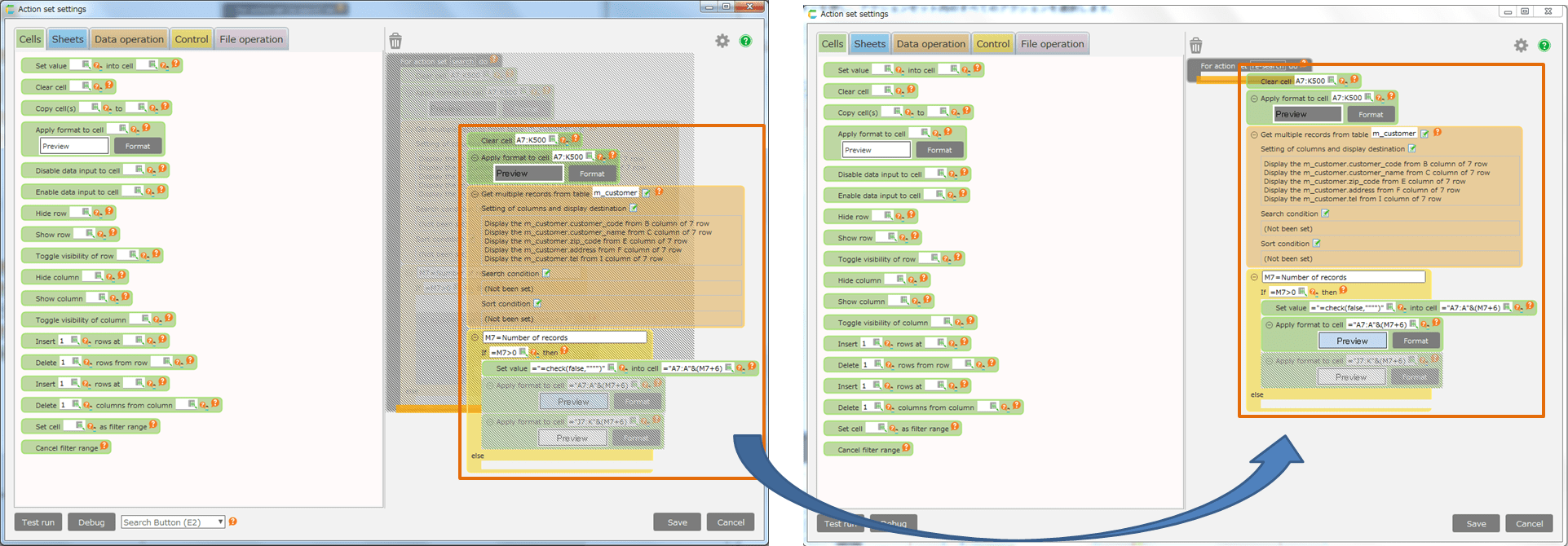This screenshot has width=1568, height=546.
Task: Click the Save button in the right window
Action: coord(1476,523)
